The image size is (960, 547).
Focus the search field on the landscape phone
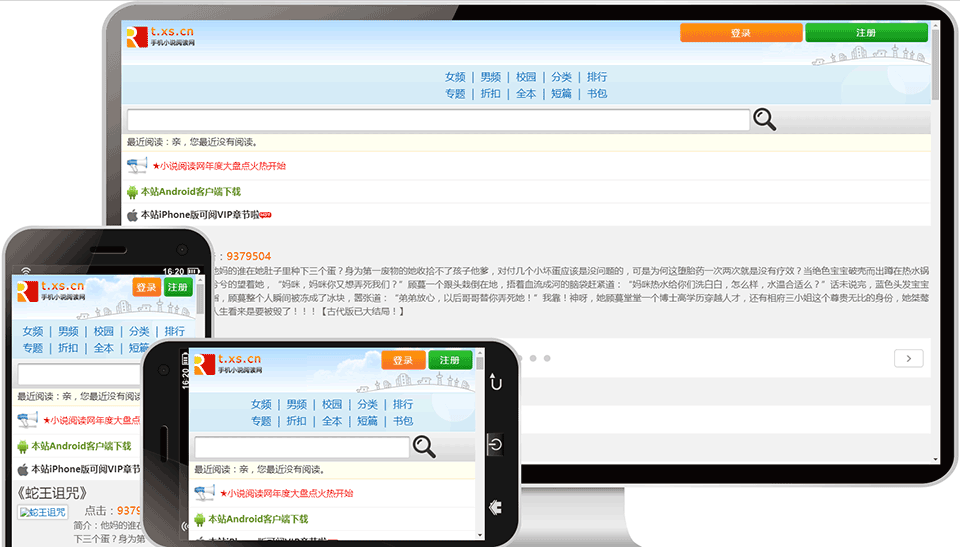pyautogui.click(x=302, y=447)
